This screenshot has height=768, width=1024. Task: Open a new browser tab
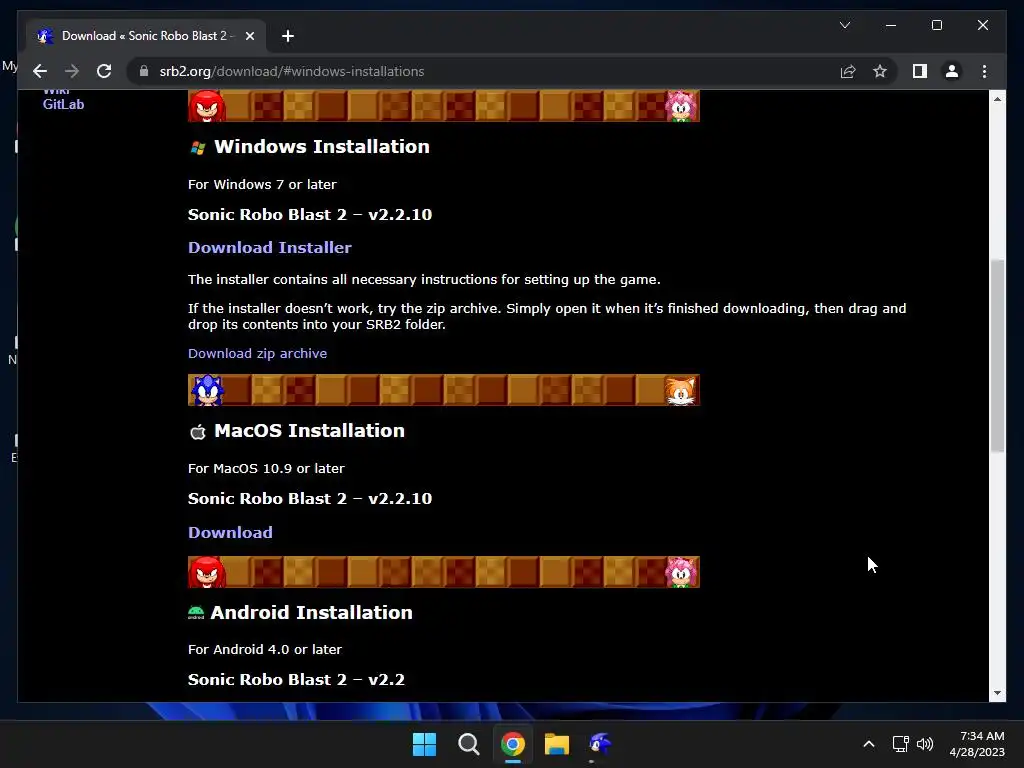pyautogui.click(x=287, y=36)
